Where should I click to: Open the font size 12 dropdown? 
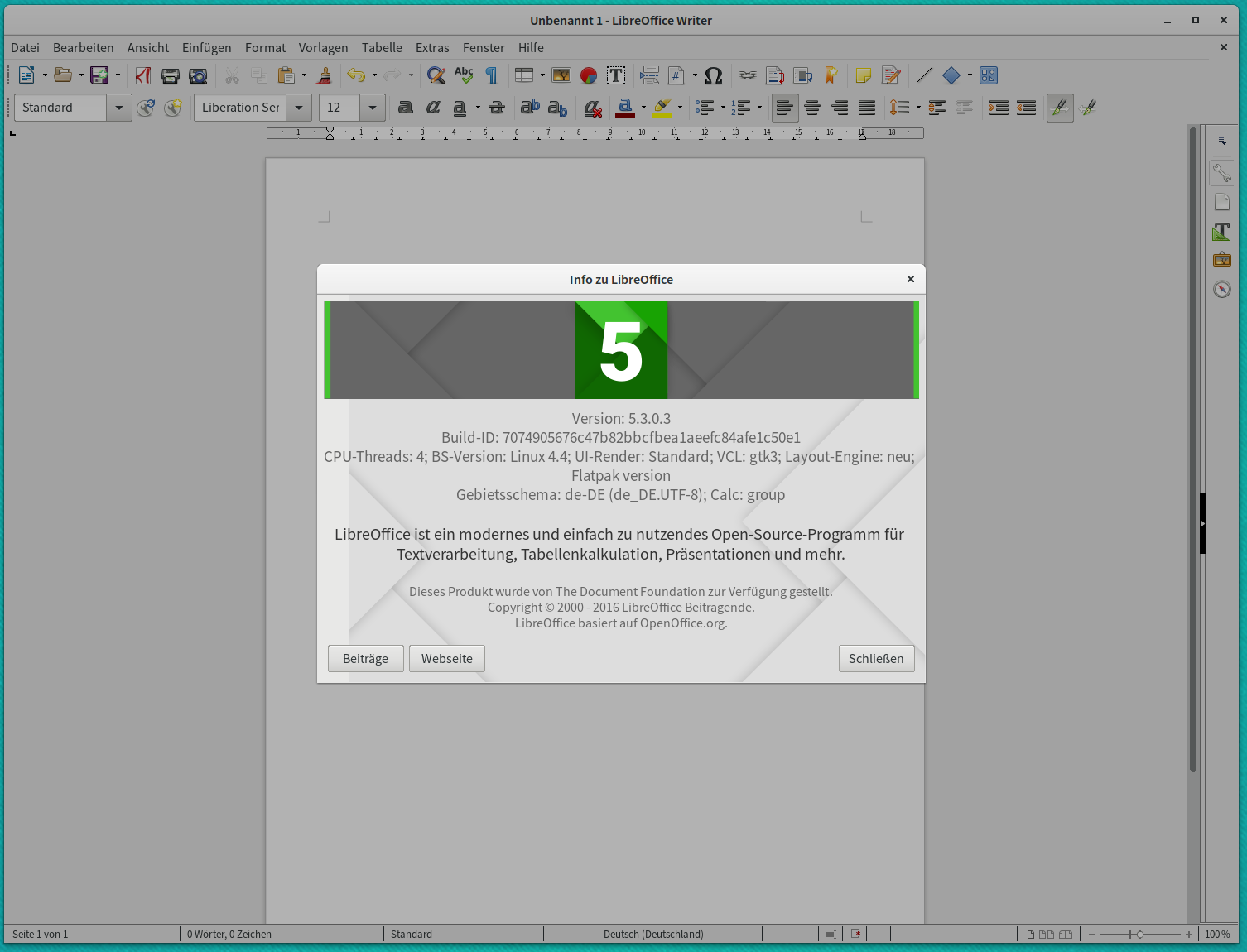click(373, 108)
